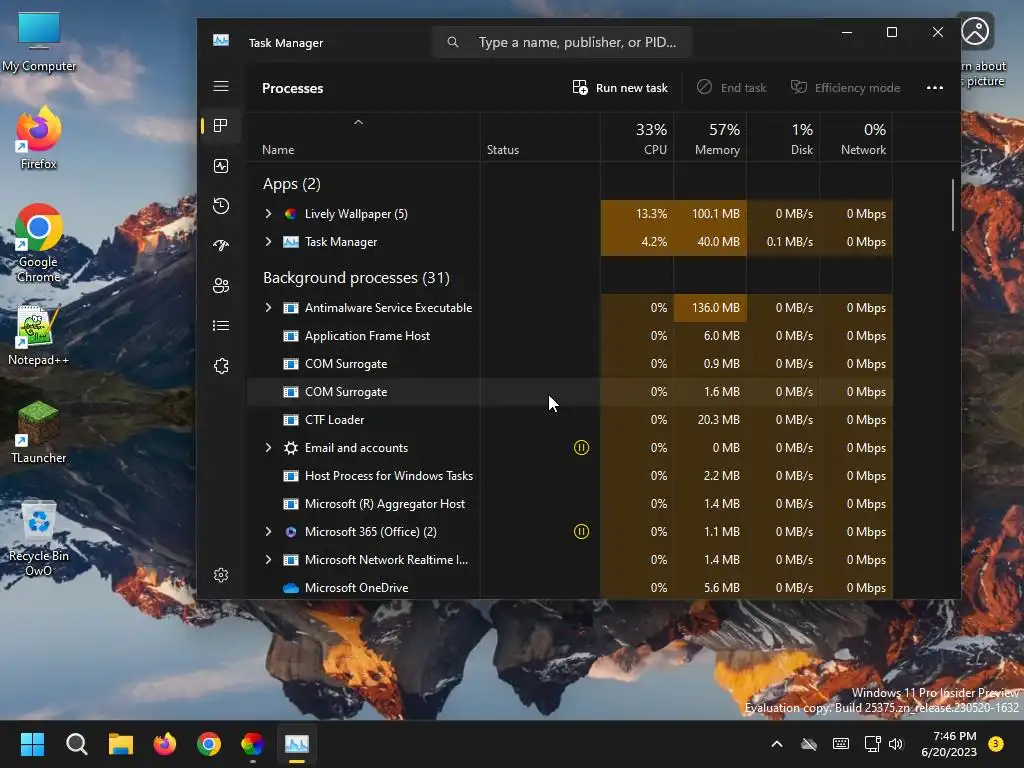Expand Microsoft 365 (Office) (2) row
Image resolution: width=1024 pixels, height=768 pixels.
point(268,532)
